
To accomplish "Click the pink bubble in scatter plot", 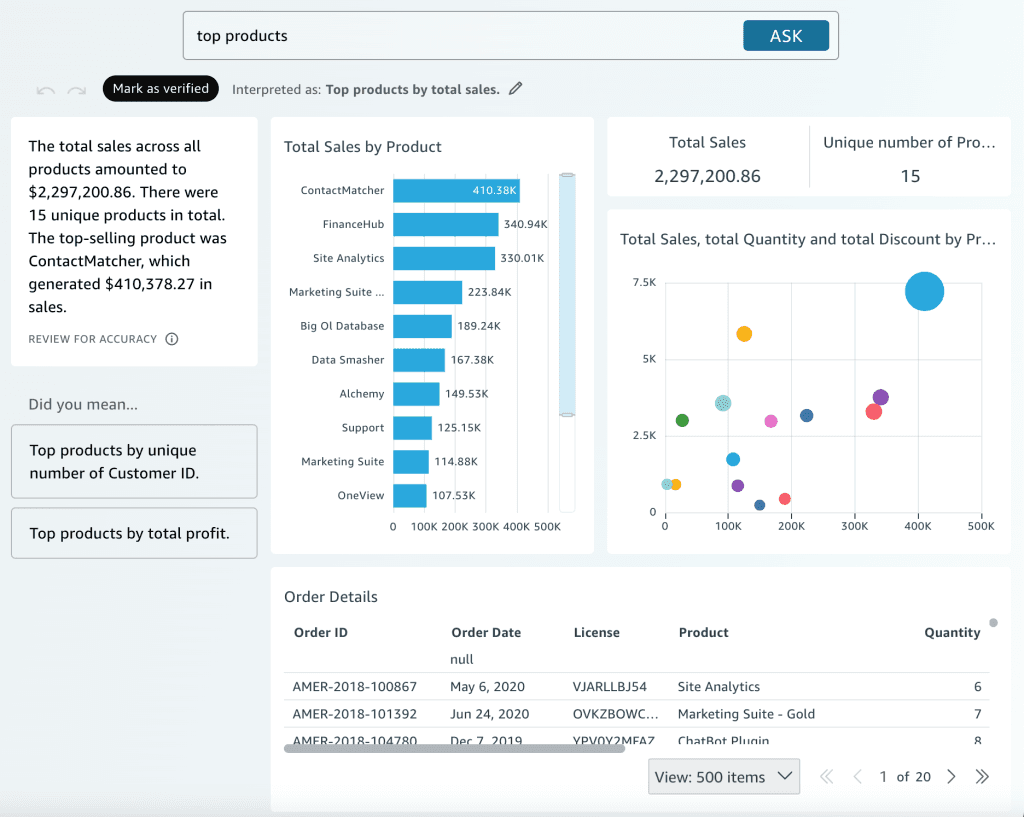I will point(771,421).
